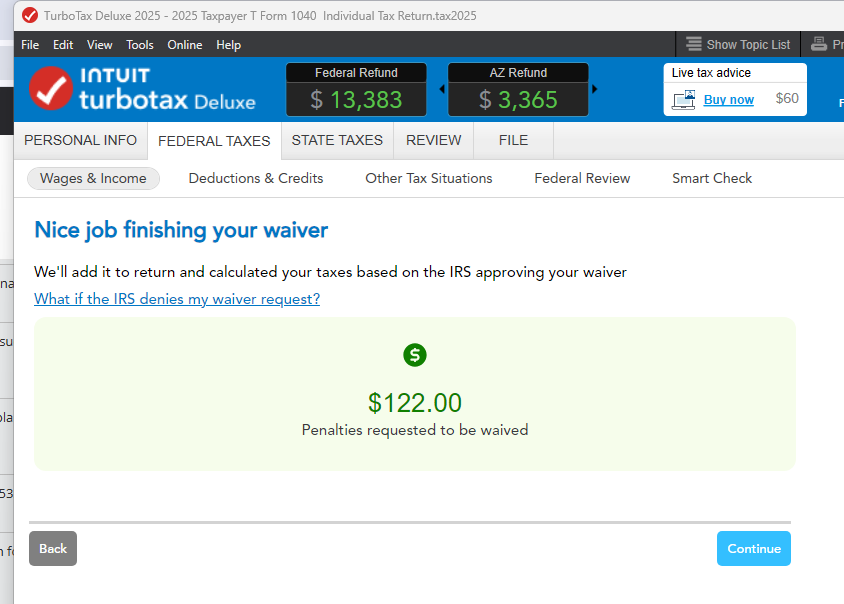This screenshot has width=844, height=604.
Task: Open Other Tax Situations section
Action: point(429,178)
